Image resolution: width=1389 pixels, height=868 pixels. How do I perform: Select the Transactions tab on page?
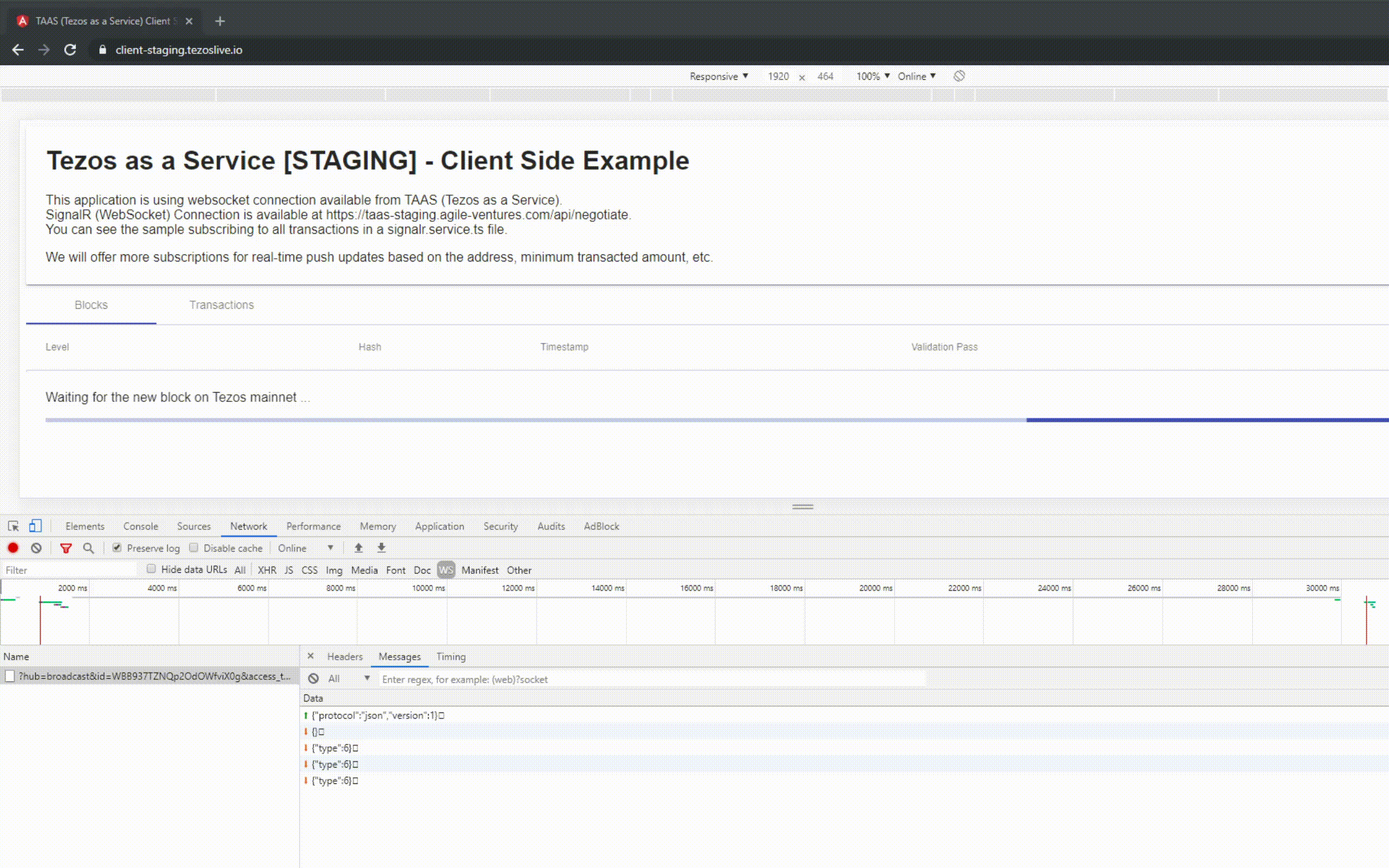221,305
